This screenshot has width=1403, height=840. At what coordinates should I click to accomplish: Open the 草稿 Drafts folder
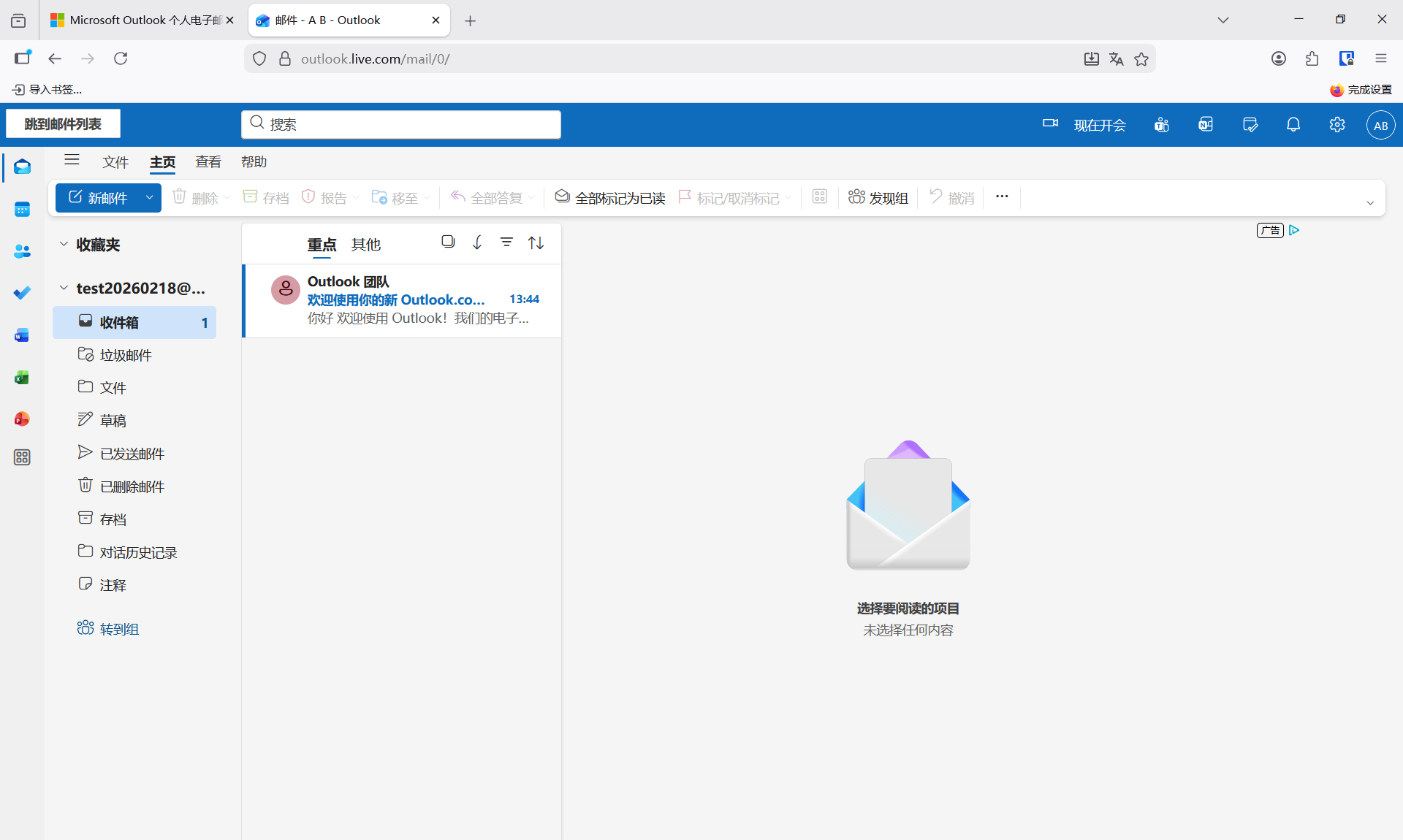pos(134,421)
